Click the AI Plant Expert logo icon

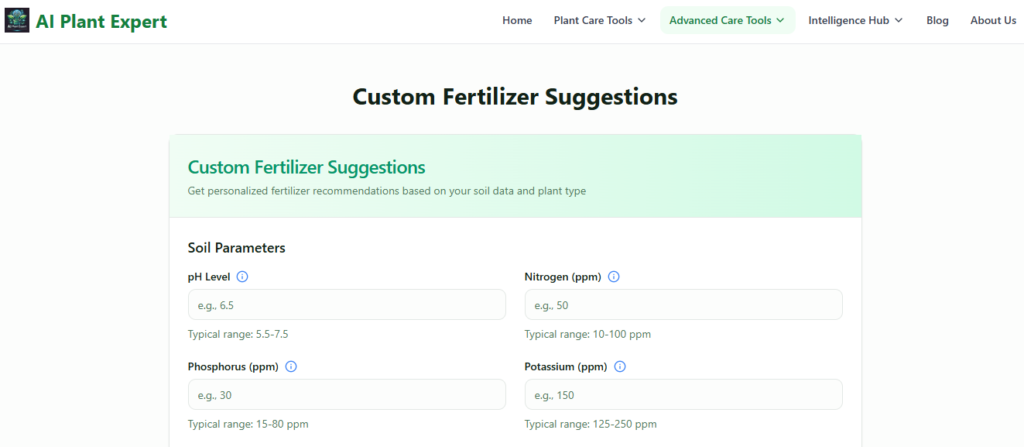17,21
